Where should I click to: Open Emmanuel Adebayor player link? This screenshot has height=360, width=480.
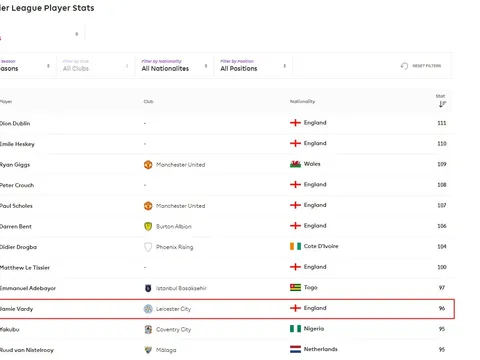pos(28,288)
